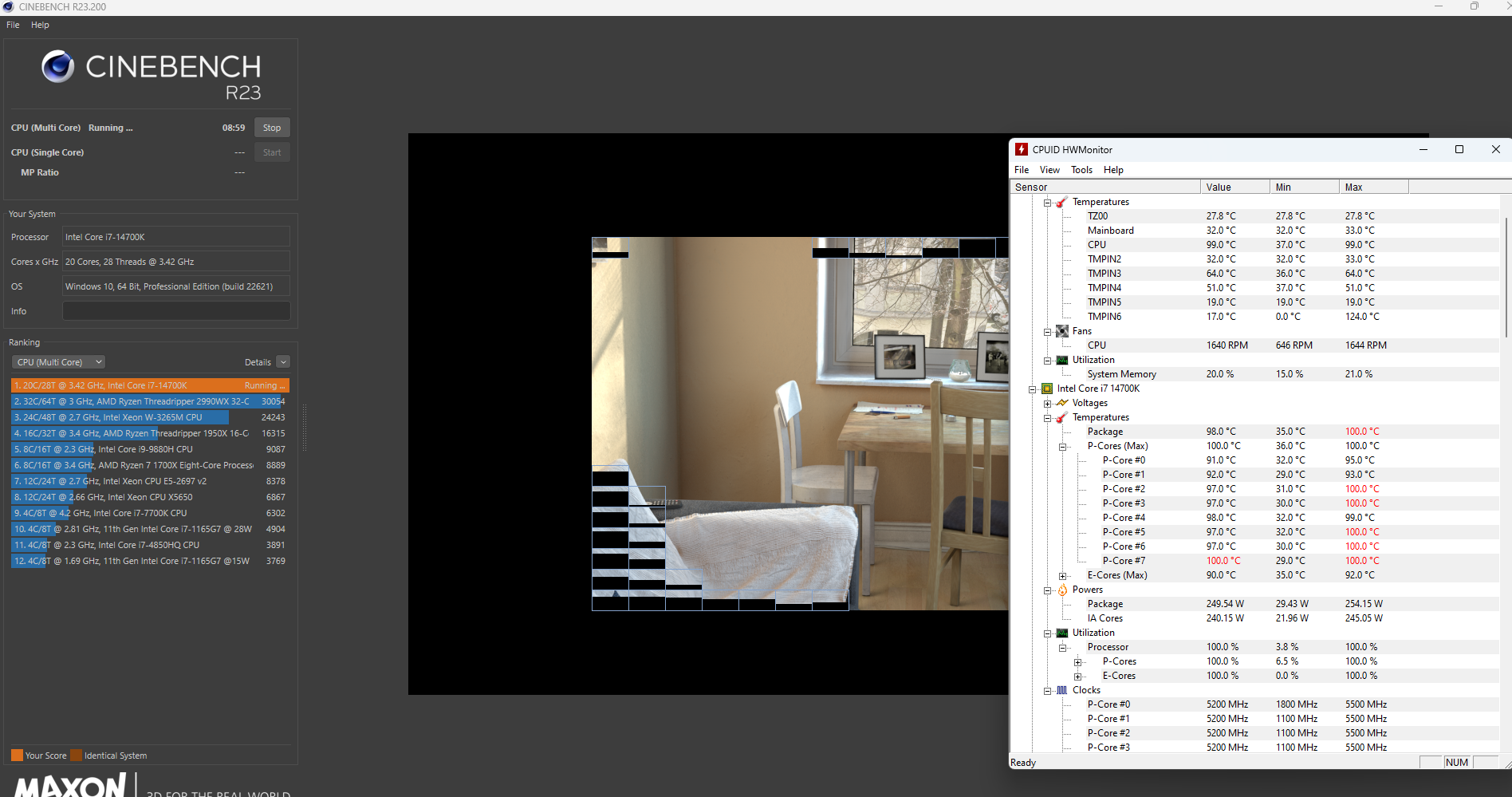This screenshot has width=1512, height=797.
Task: Open HWMonitor Help menu
Action: [1113, 170]
